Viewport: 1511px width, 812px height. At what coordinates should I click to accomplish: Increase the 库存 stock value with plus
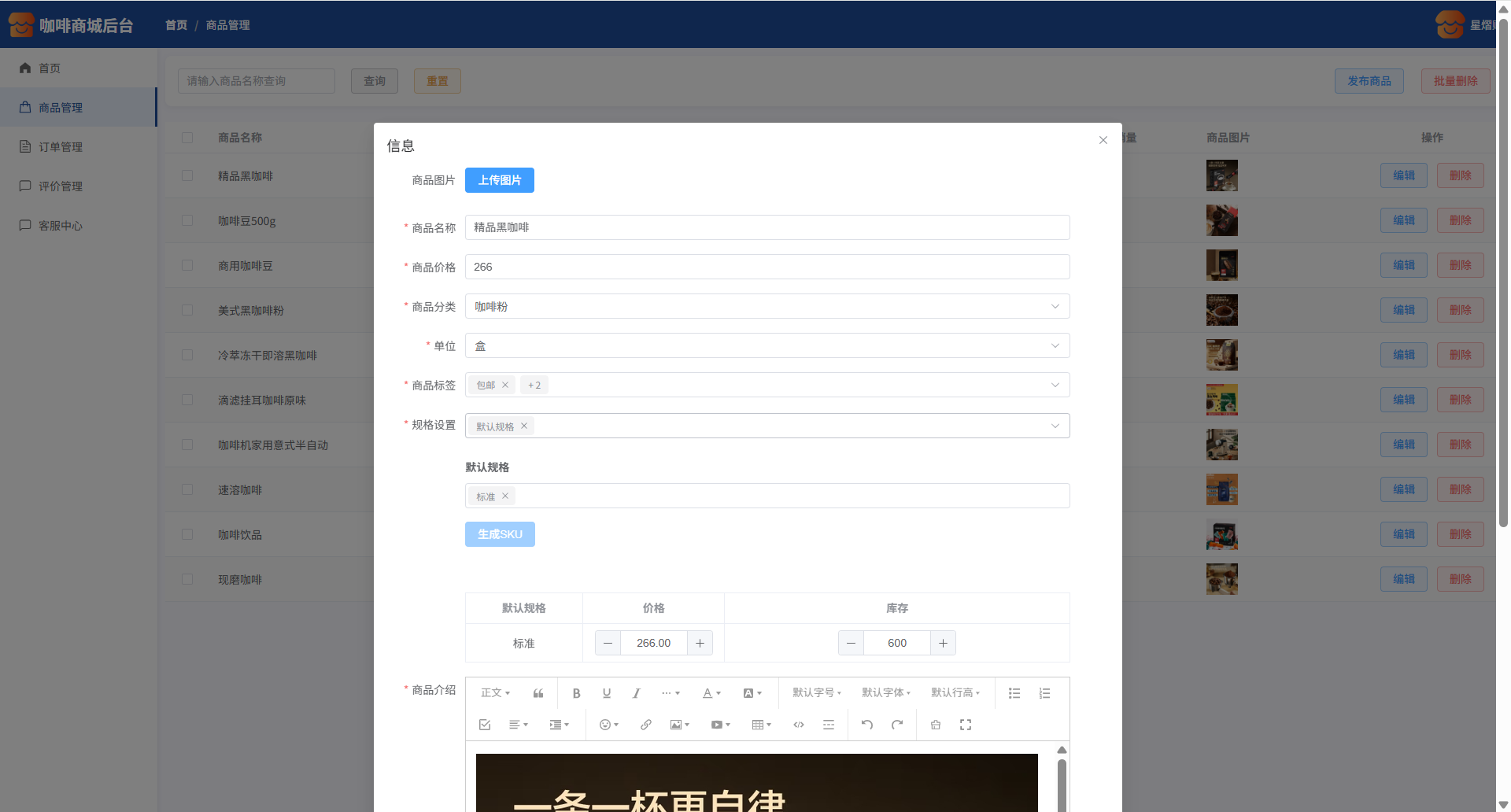943,643
